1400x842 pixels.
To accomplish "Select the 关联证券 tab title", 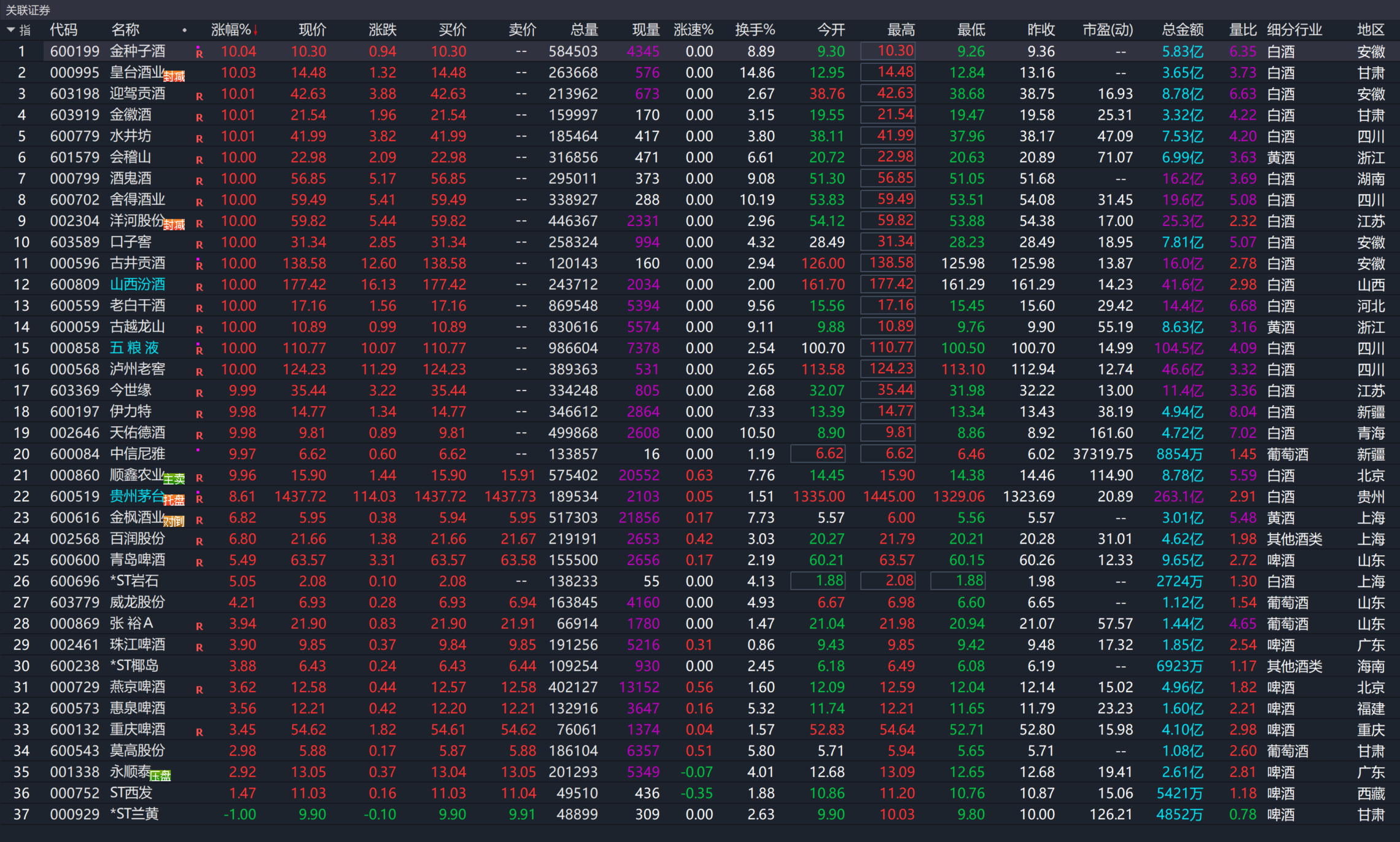I will point(28,10).
